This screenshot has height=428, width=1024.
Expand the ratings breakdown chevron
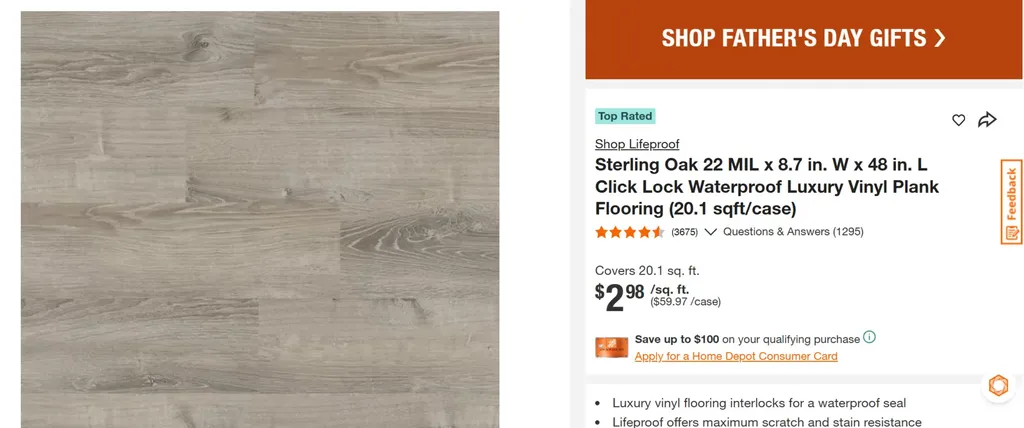(711, 232)
